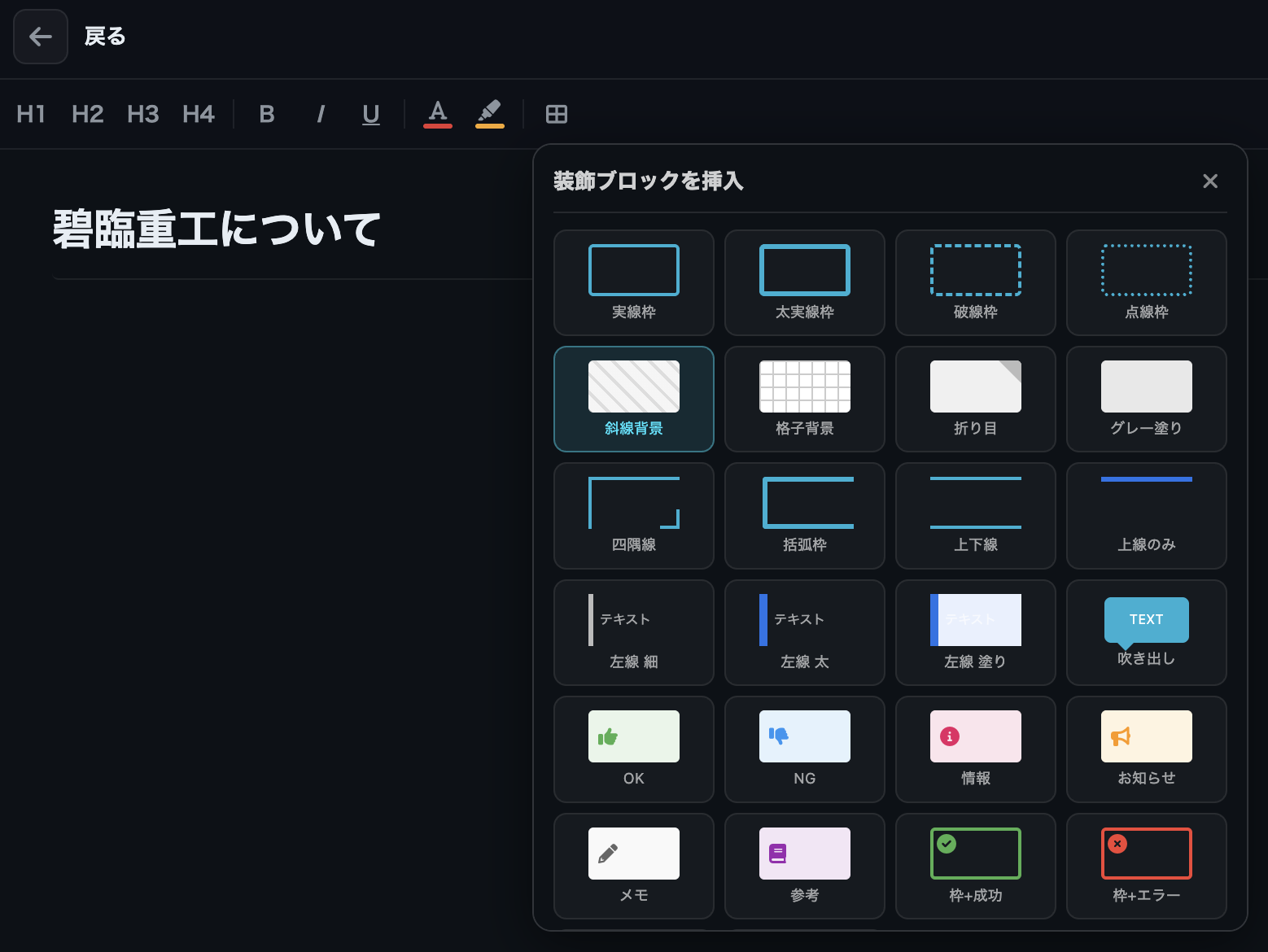Insert the 括弧枠 bracket block
The image size is (1268, 952).
coord(805,516)
